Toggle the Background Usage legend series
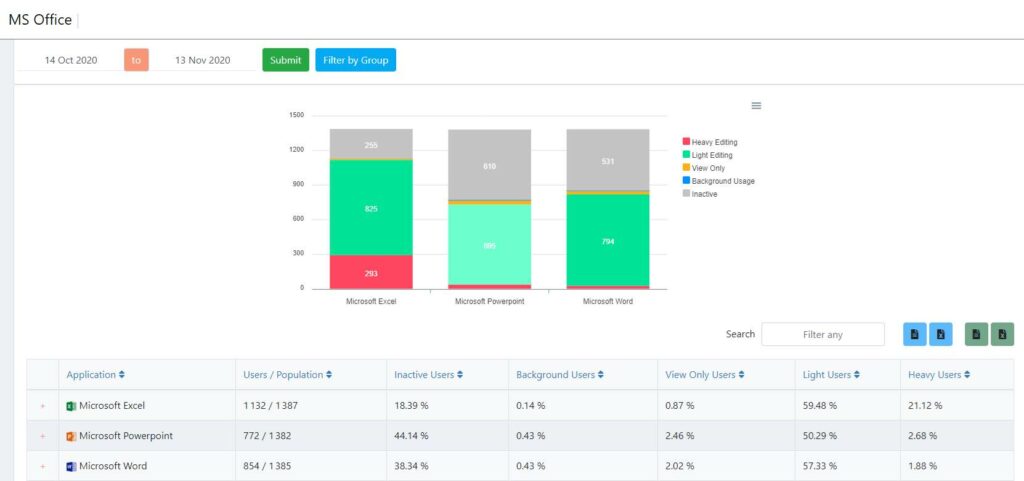Viewport: 1024px width, 481px height. coord(718,181)
